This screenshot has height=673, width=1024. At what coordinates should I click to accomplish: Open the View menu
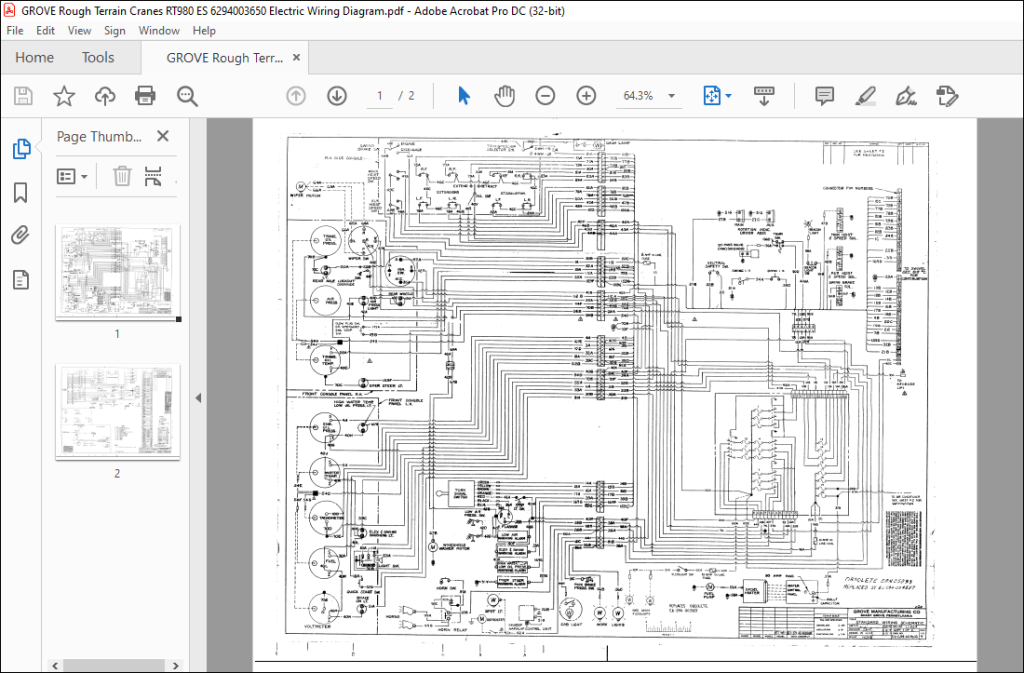click(x=80, y=31)
